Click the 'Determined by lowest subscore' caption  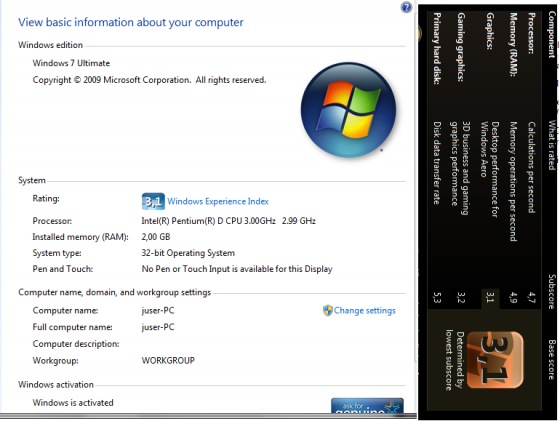(455, 360)
